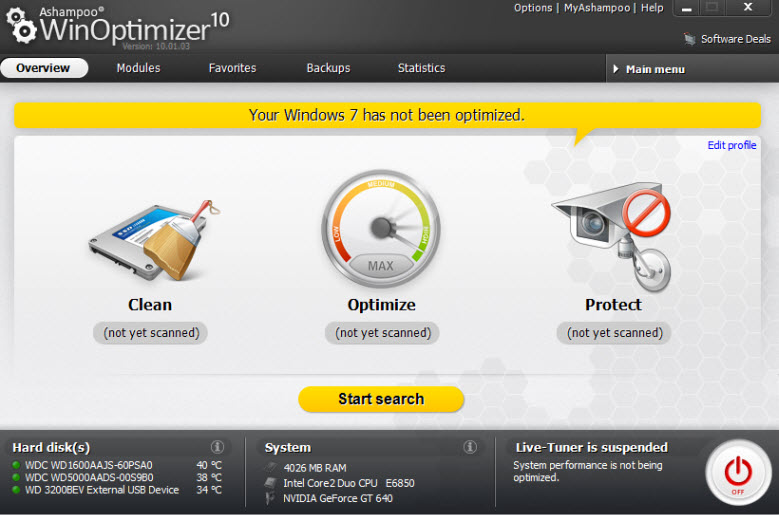Screen dimensions: 779x515
Task: Click the green status dot for WD 3200BEV
Action: point(16,490)
